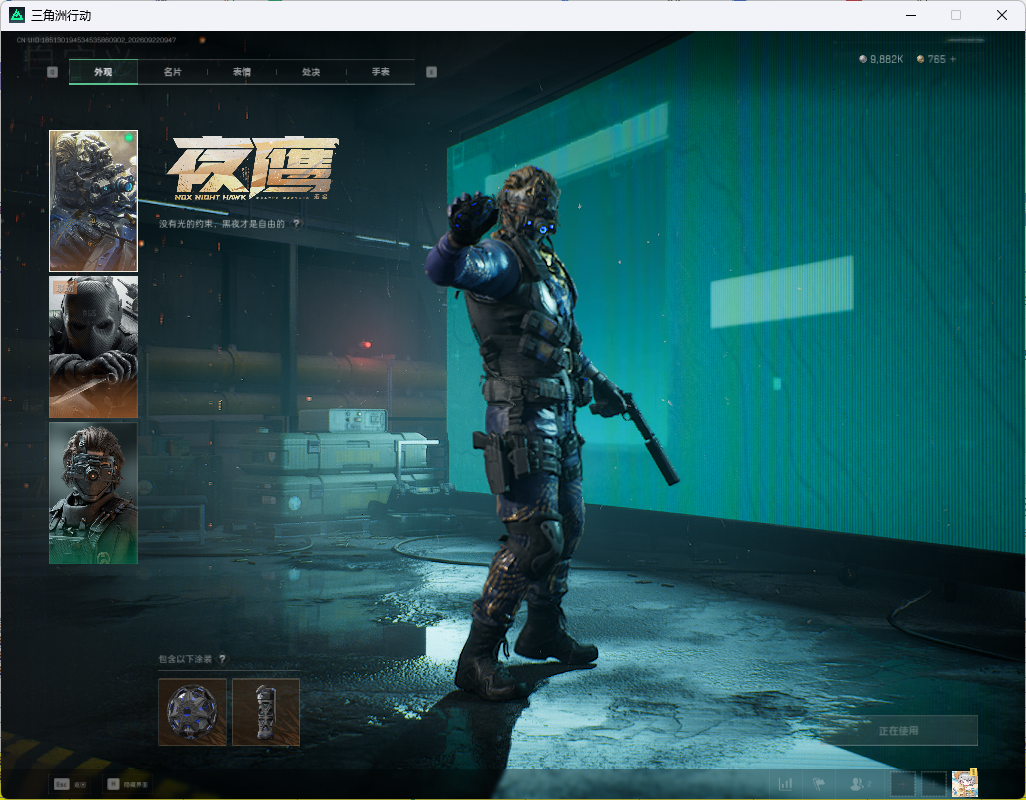The height and width of the screenshot is (800, 1026).
Task: Select the 处决 tab
Action: tap(311, 72)
